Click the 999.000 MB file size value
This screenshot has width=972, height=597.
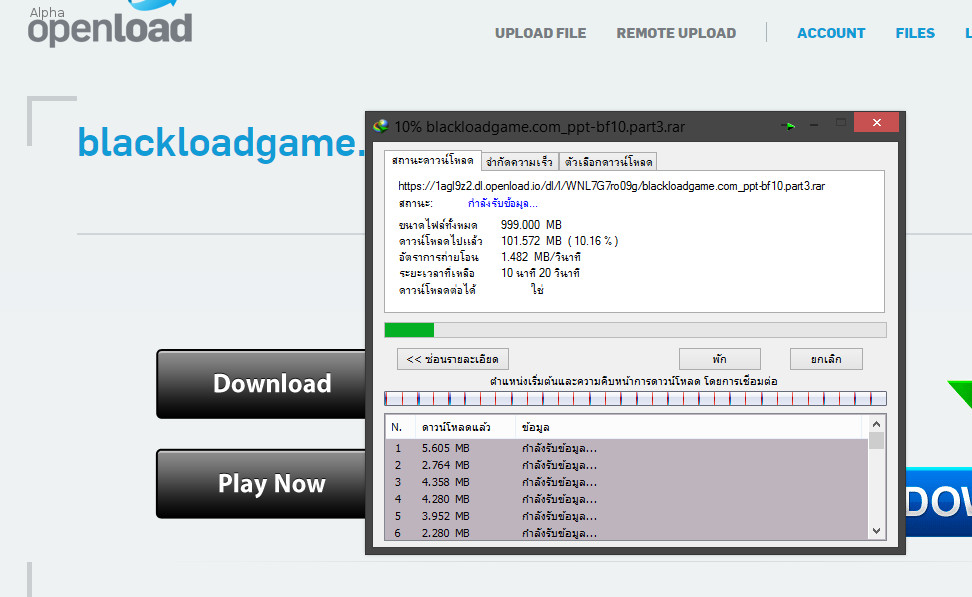point(531,224)
